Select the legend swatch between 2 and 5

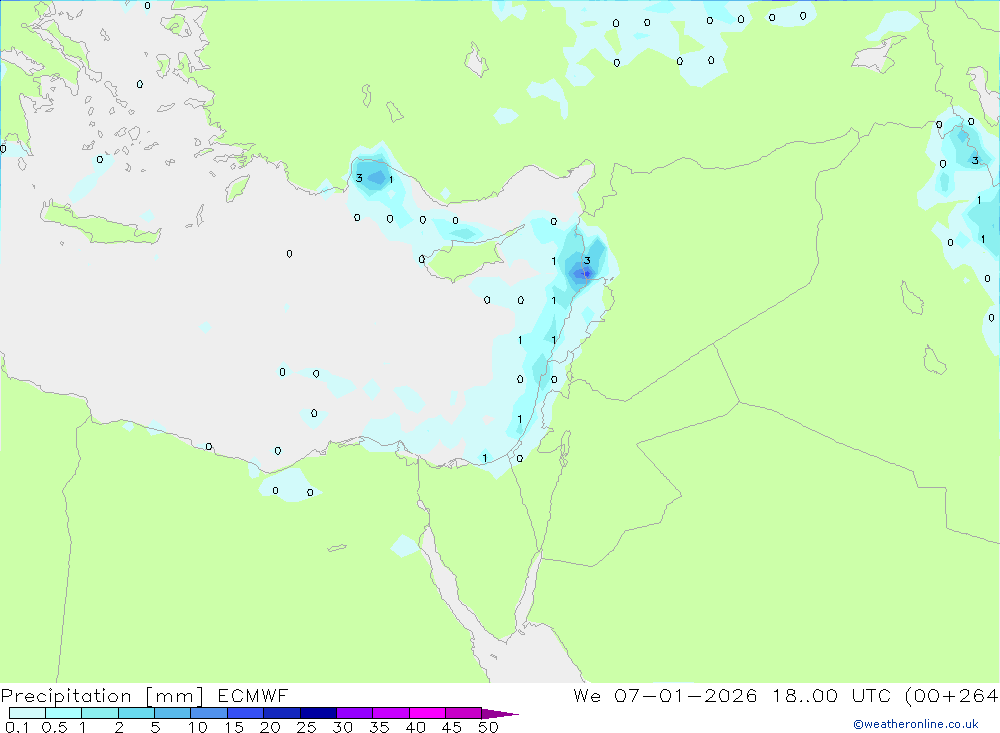[136, 714]
